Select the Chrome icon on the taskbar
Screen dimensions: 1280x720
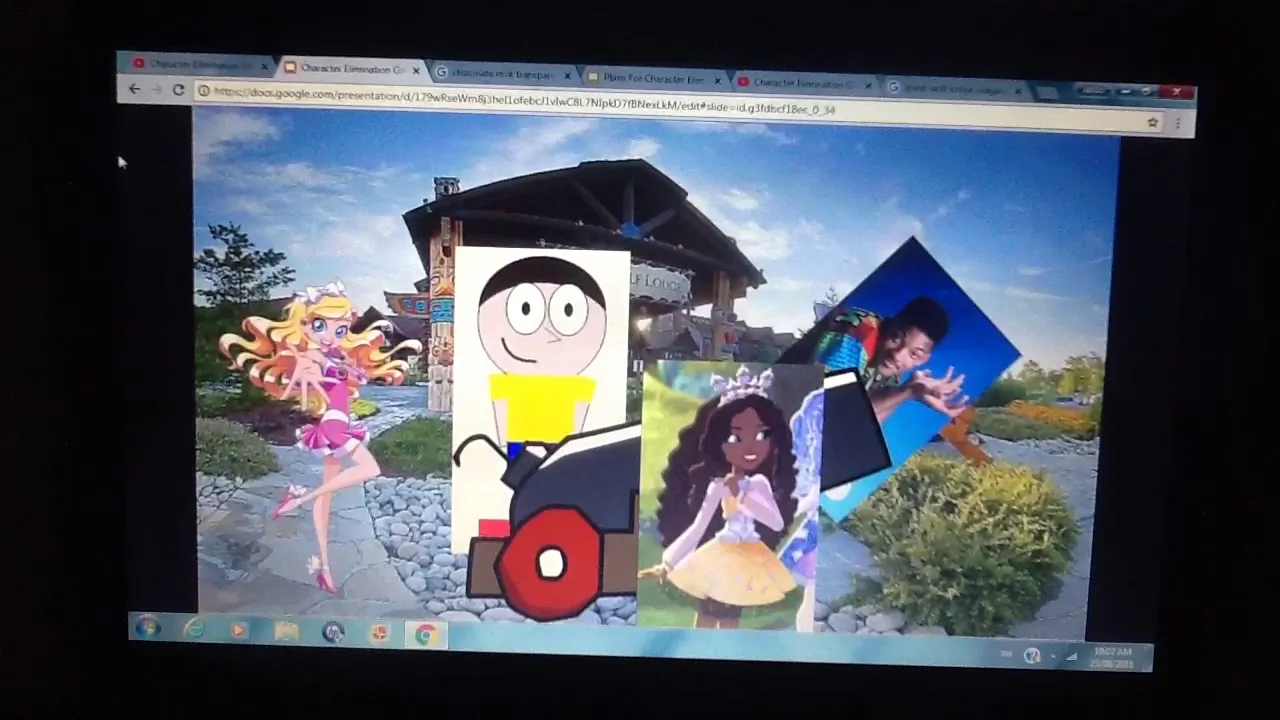tap(426, 635)
